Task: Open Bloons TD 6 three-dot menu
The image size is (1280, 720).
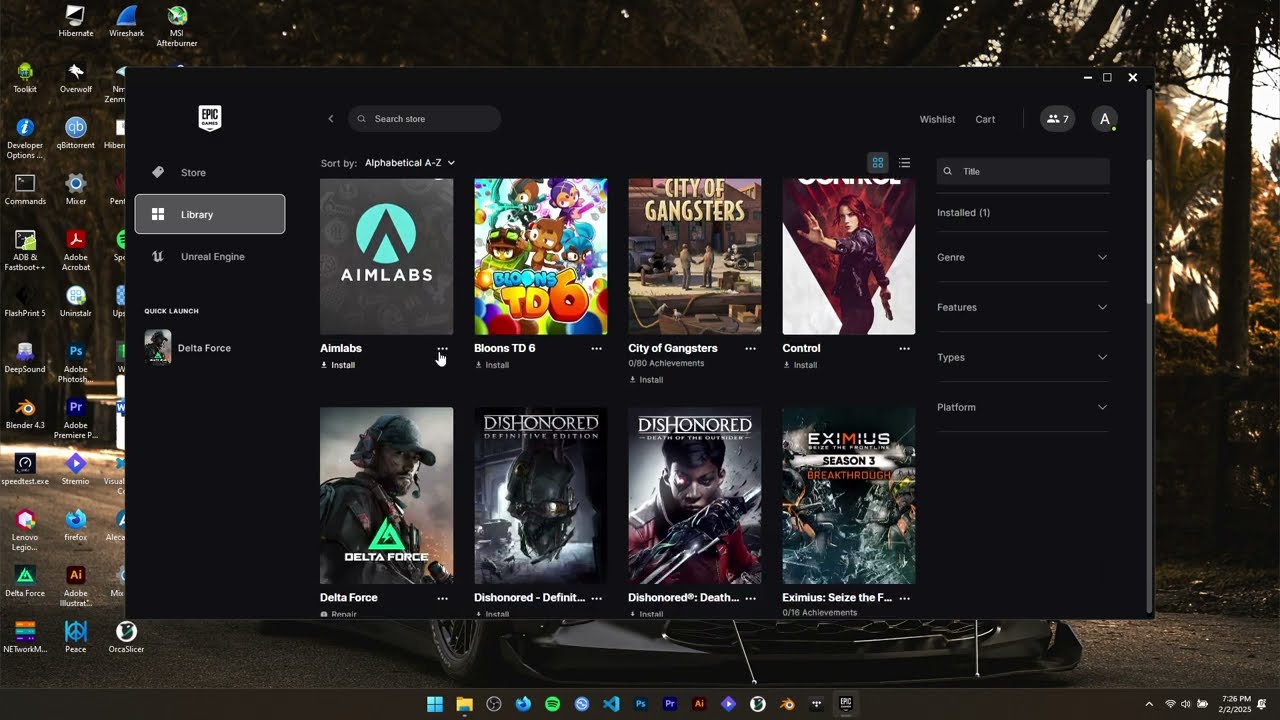Action: point(596,348)
